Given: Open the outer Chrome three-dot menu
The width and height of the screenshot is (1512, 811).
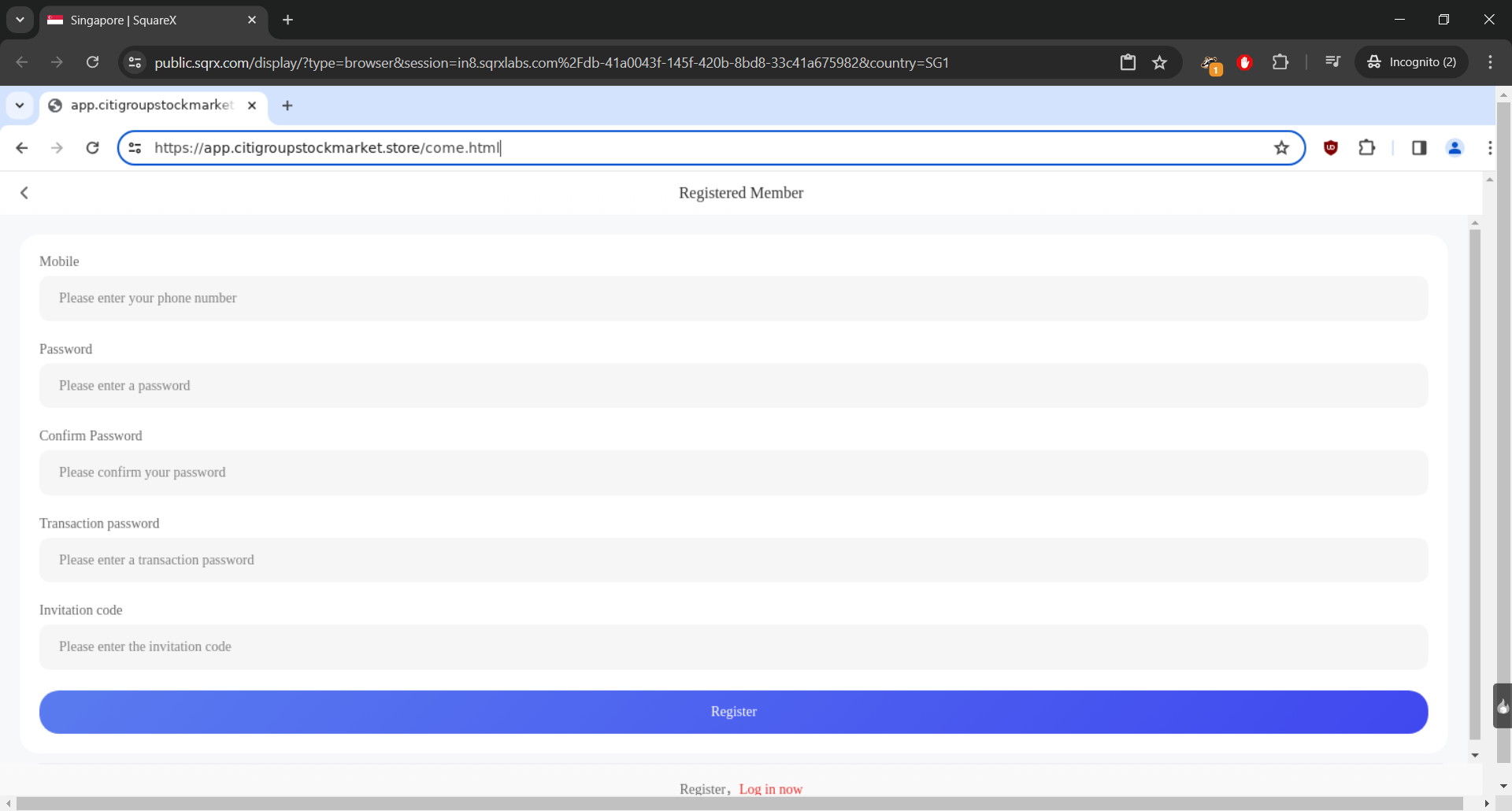Looking at the screenshot, I should (1490, 62).
